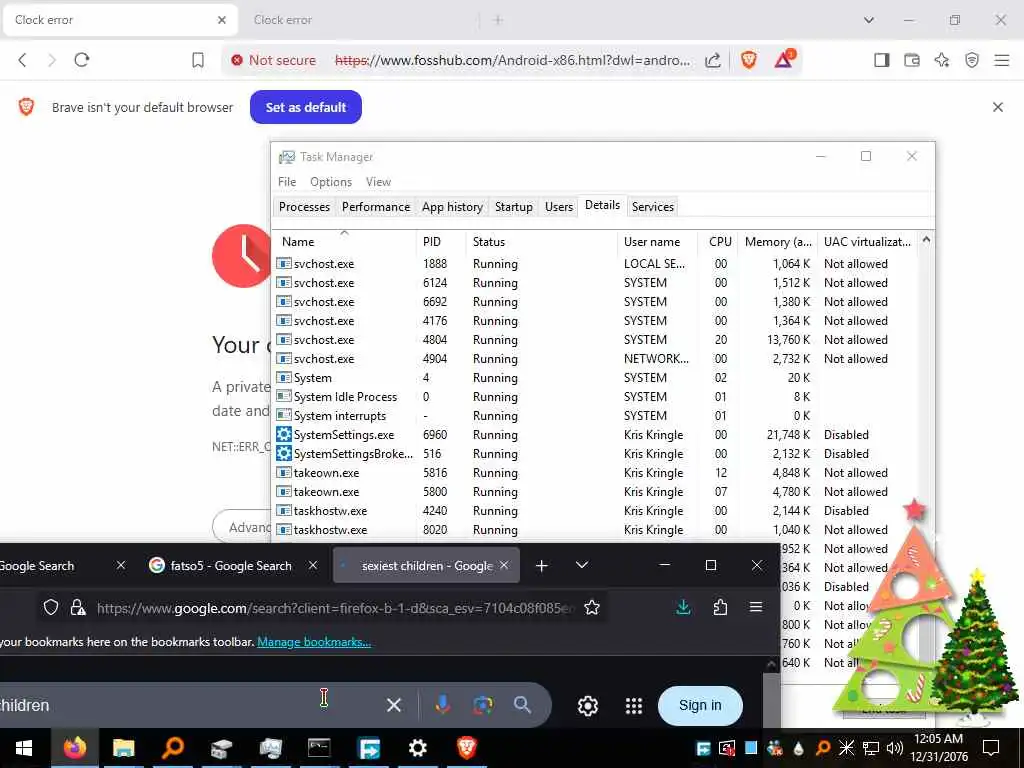This screenshot has width=1024, height=768.
Task: Open File Explorer from taskbar
Action: tap(123, 748)
